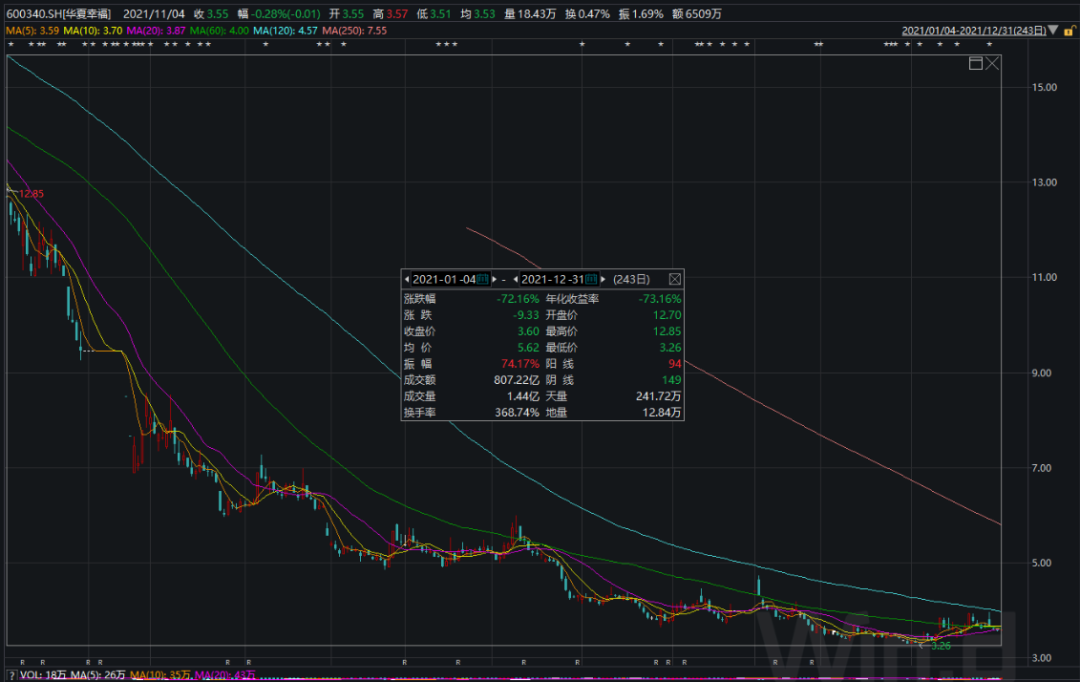Click the amount 额 6509万 in header
The image size is (1080, 682).
coord(697,14)
